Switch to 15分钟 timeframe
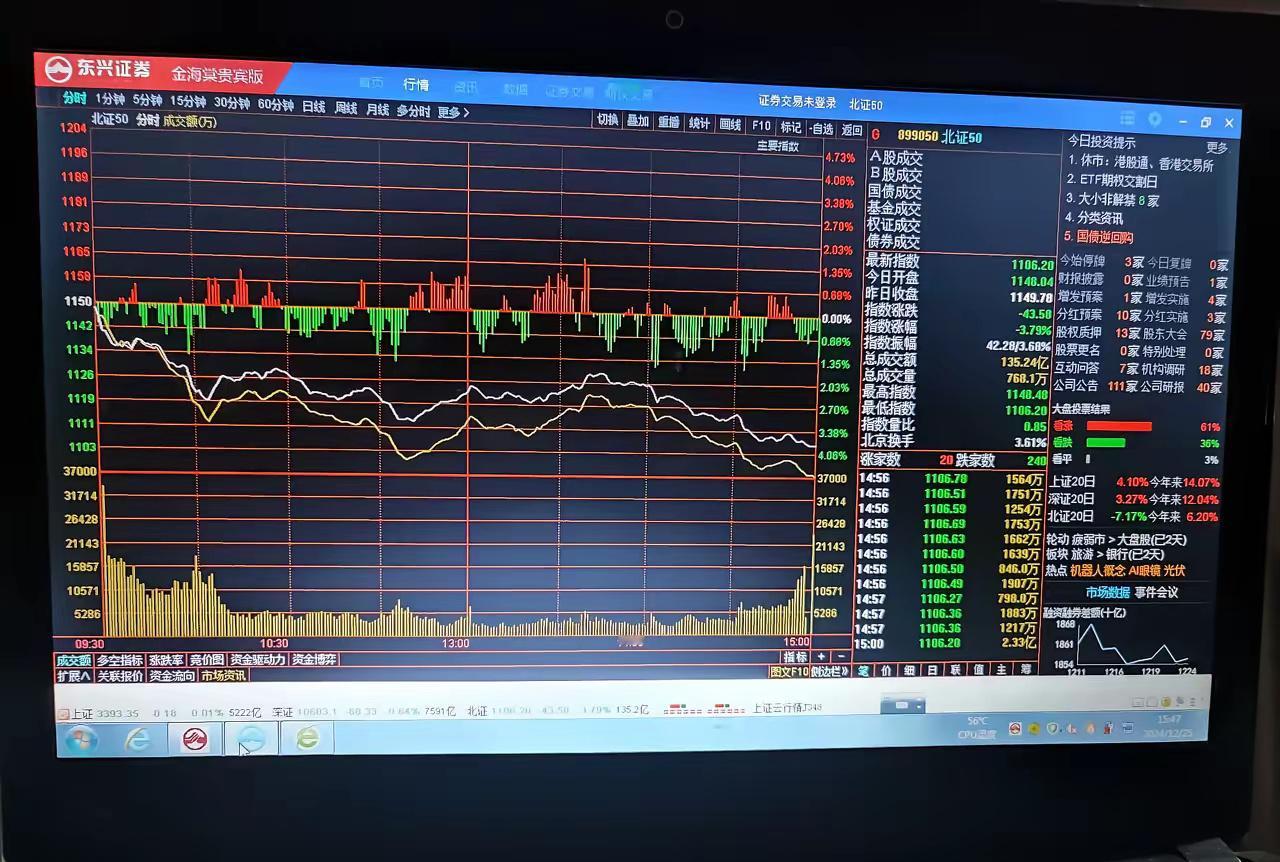The width and height of the screenshot is (1280, 862). [187, 102]
